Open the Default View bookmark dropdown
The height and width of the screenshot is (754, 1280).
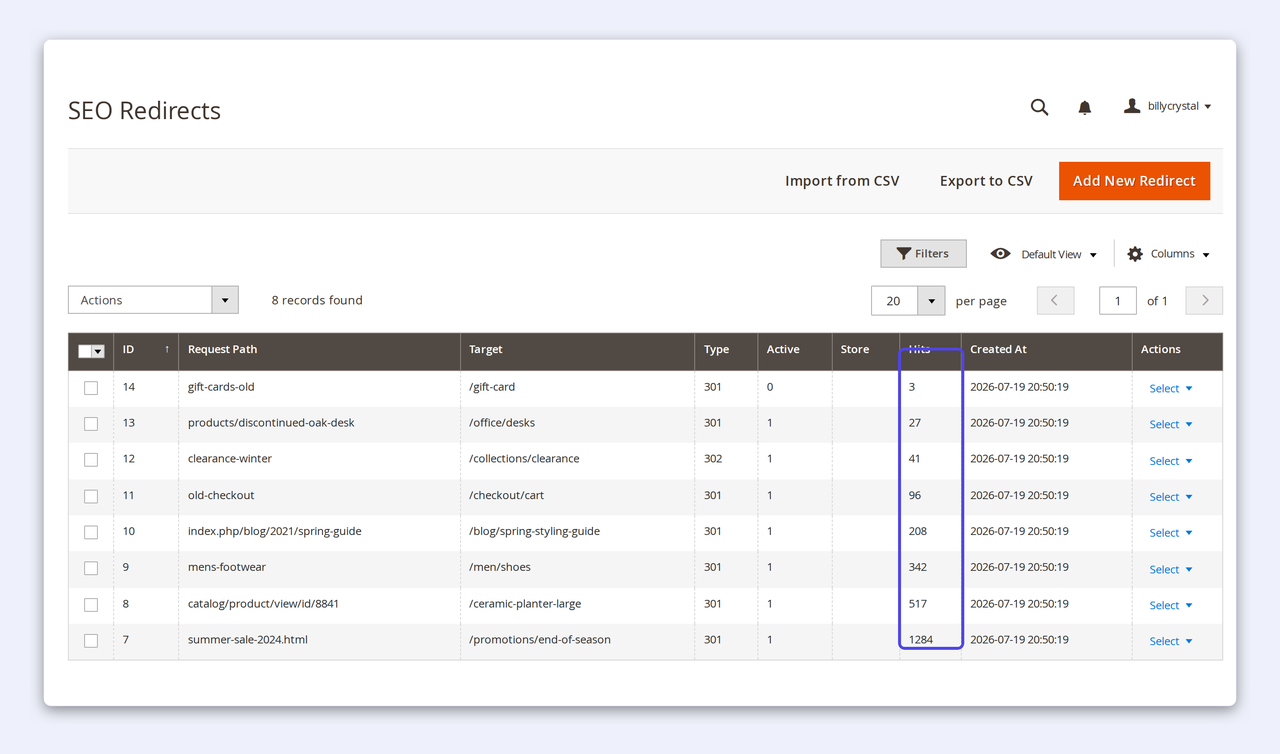pos(1044,254)
